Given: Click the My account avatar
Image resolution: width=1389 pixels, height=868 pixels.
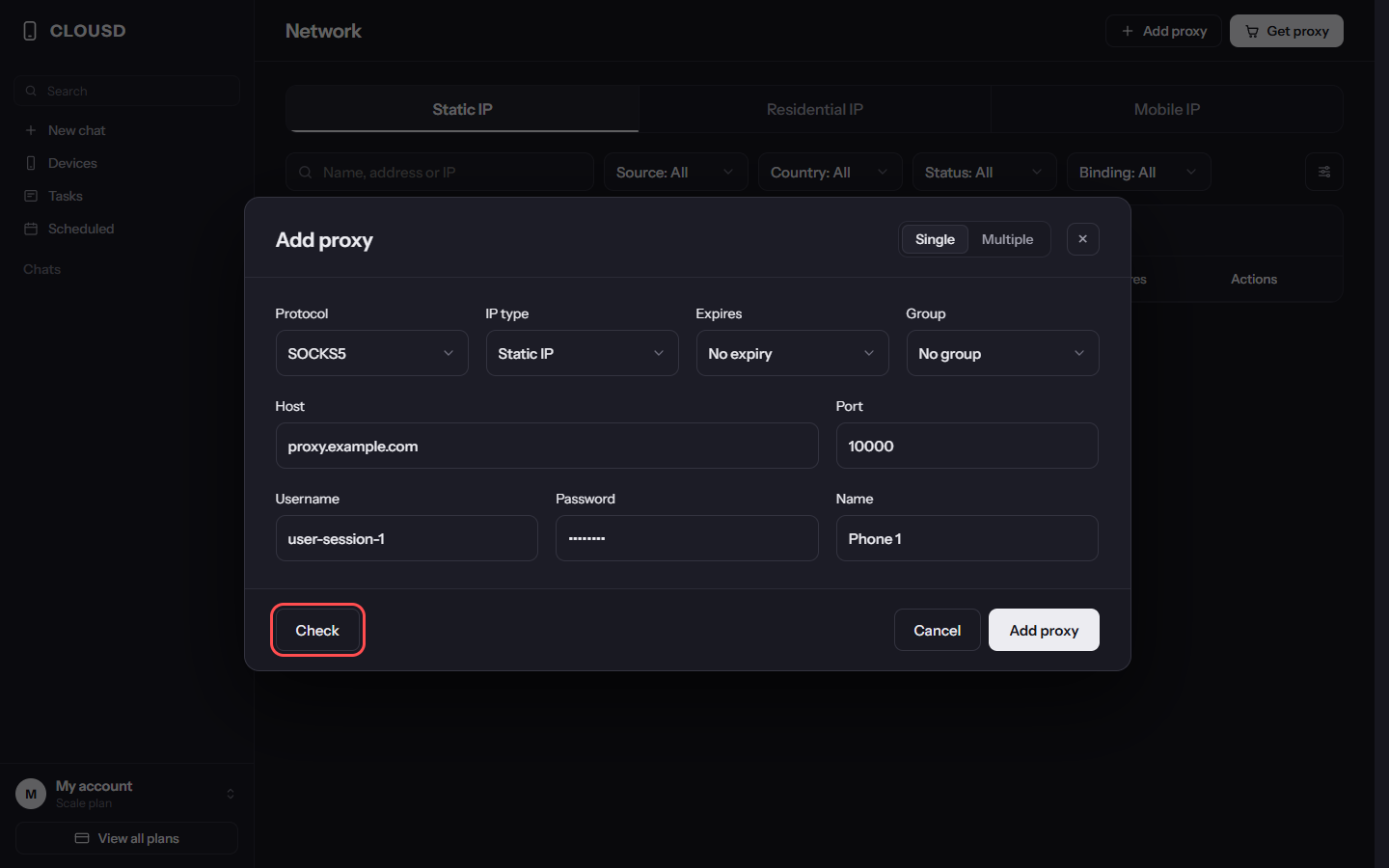Looking at the screenshot, I should click(x=31, y=794).
